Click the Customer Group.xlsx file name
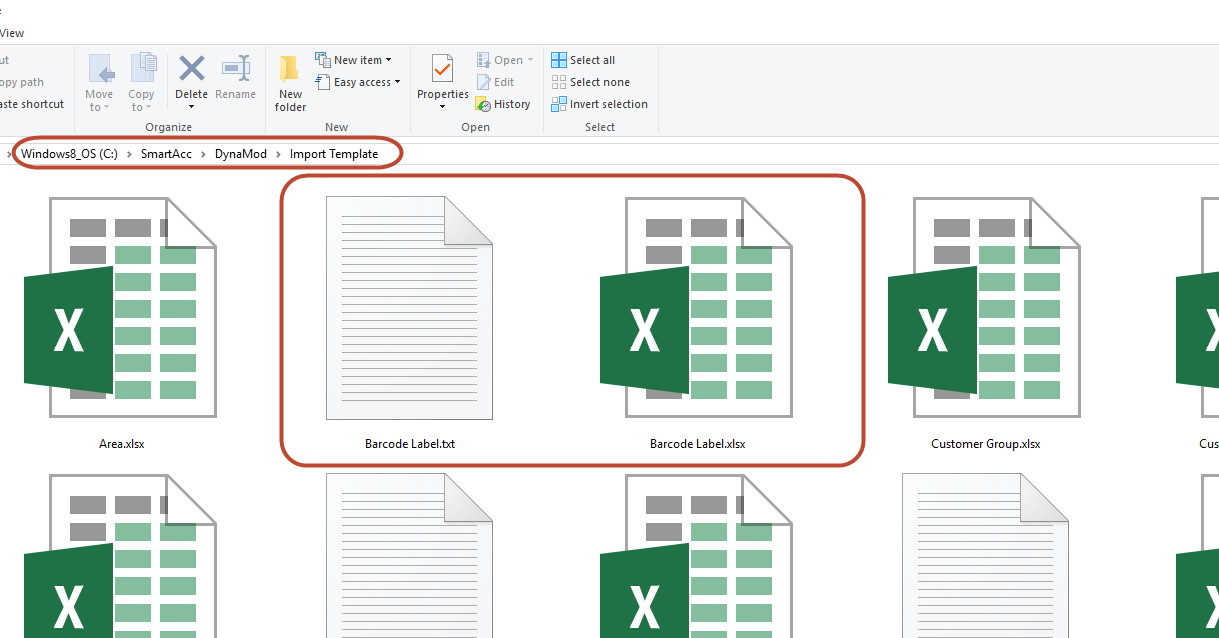This screenshot has height=638, width=1219. pyautogui.click(x=986, y=443)
